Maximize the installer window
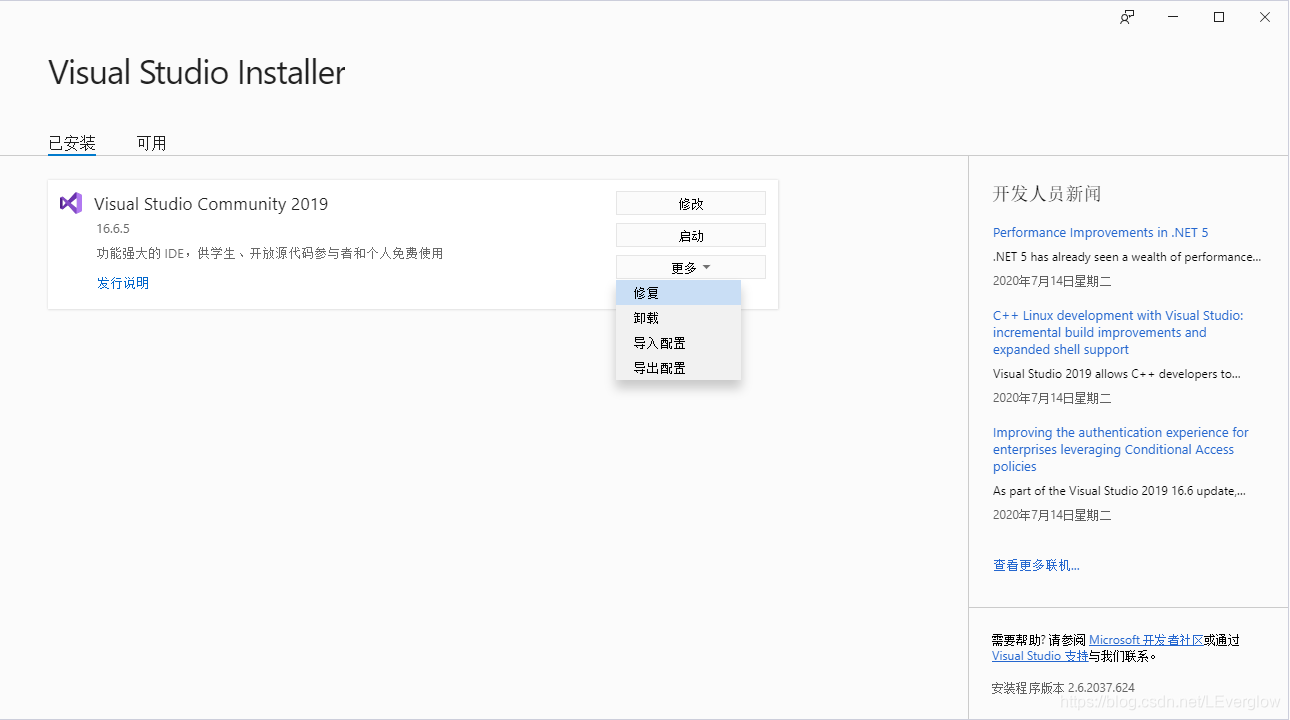The image size is (1290, 720). 1219,17
